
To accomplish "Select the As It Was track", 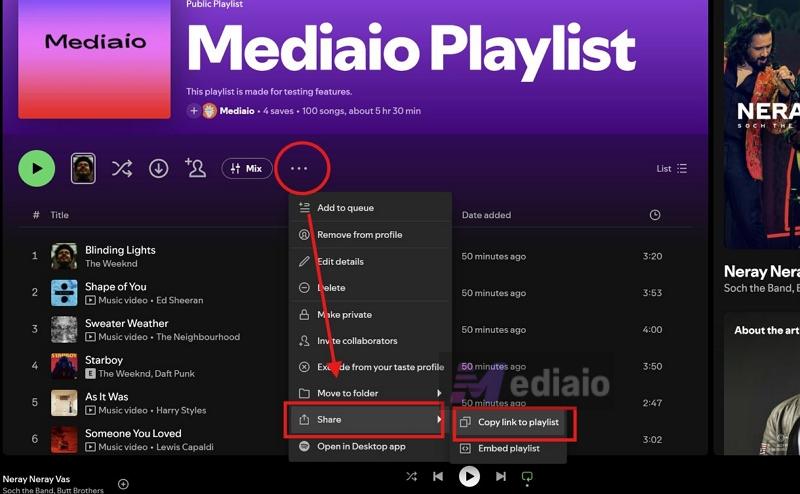I will (107, 397).
